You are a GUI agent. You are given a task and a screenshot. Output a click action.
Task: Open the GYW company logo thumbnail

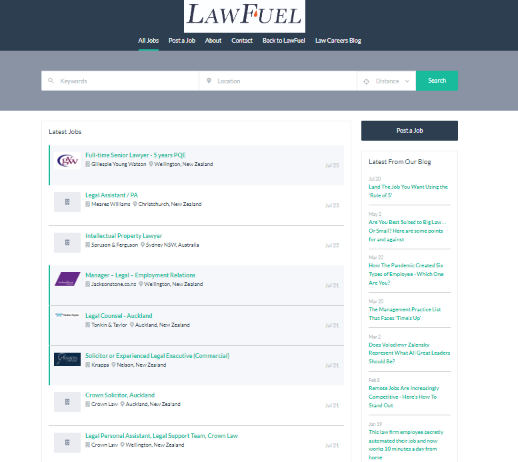67,161
